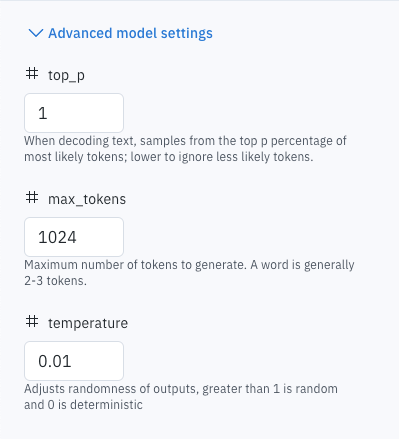Click the "most likely tokens; lower" help line
This screenshot has height=439, width=399.
pos(169,157)
